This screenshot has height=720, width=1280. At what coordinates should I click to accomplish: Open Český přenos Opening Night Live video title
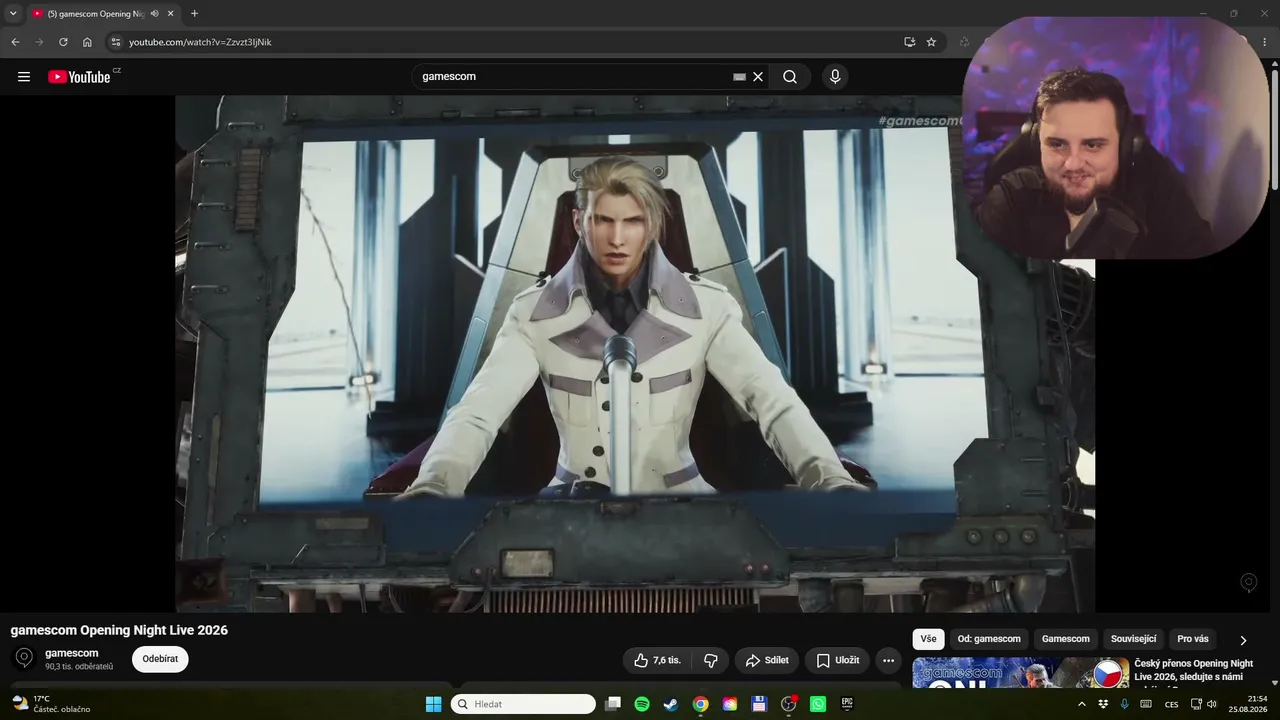(x=1193, y=670)
